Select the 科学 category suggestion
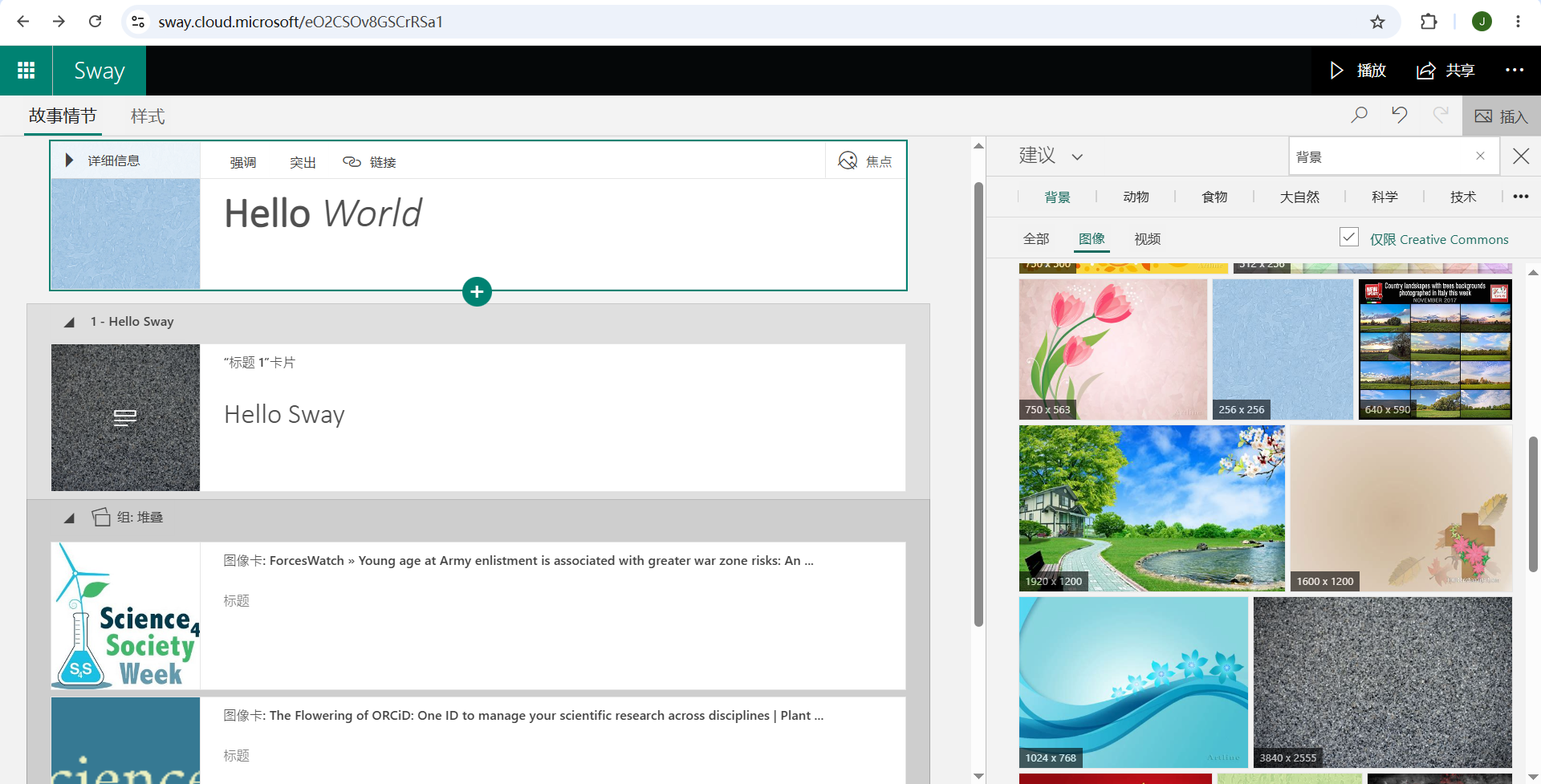The image size is (1541, 784). tap(1384, 197)
